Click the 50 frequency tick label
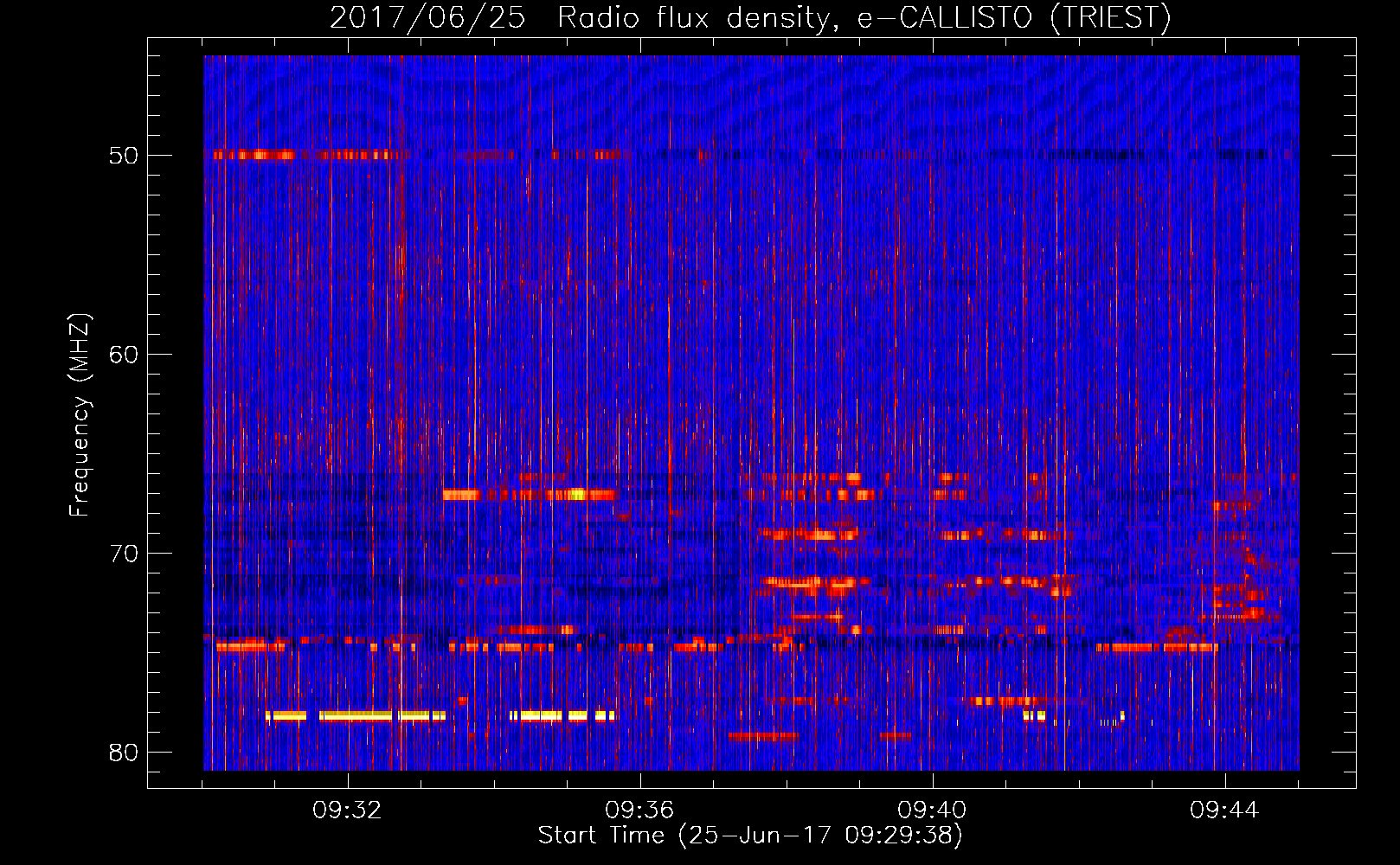Screen dimensions: 1400x865 pyautogui.click(x=124, y=156)
